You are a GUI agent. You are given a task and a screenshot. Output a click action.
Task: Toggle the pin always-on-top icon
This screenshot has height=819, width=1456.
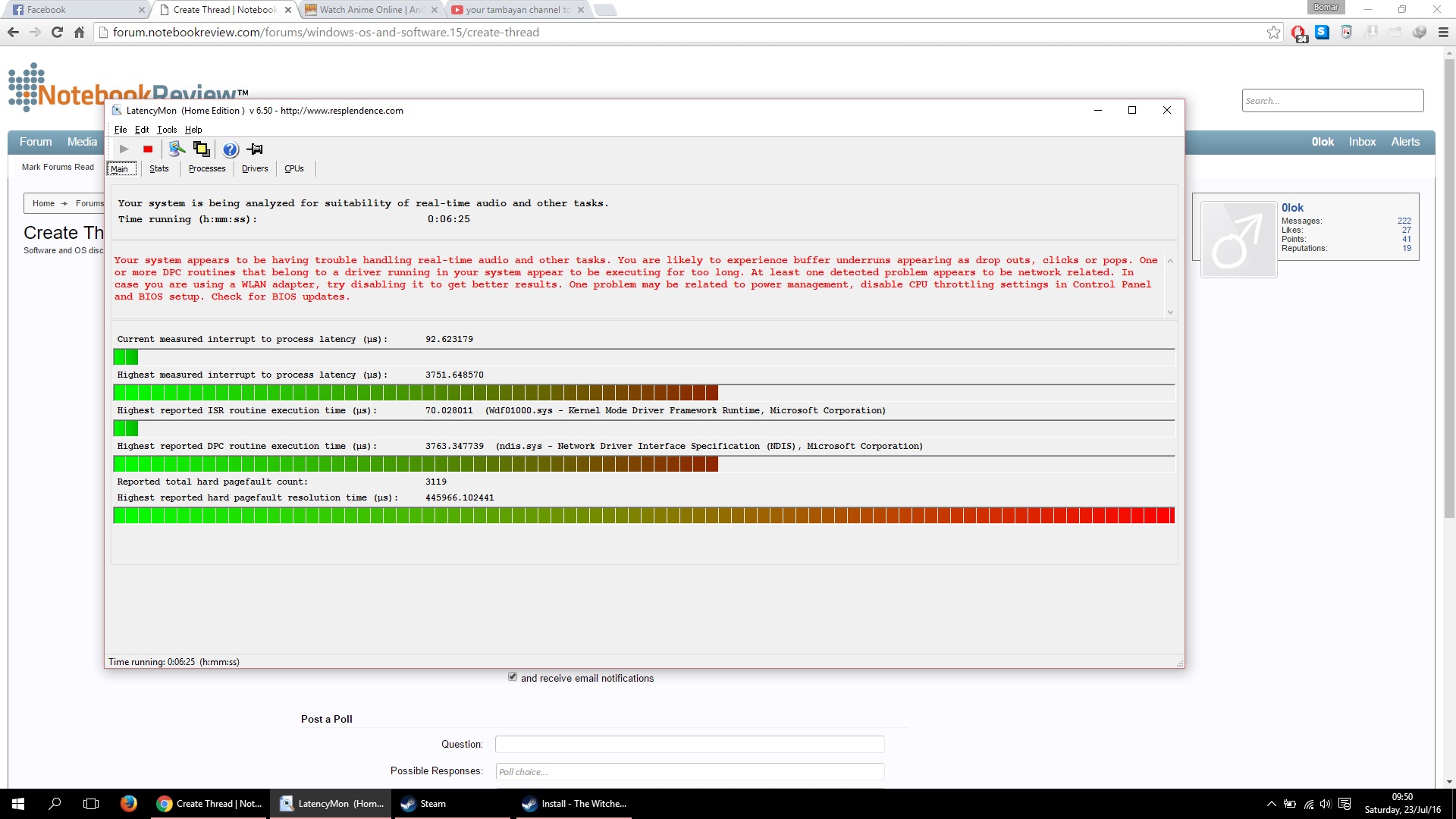(x=255, y=149)
